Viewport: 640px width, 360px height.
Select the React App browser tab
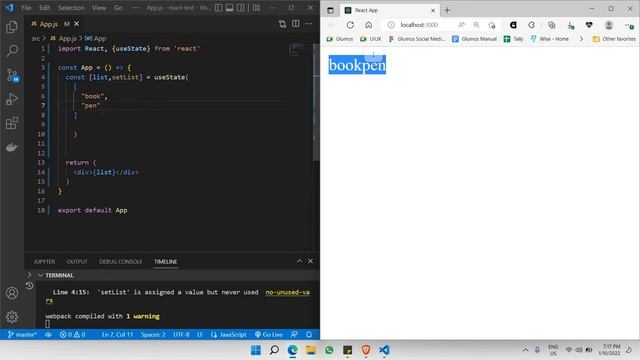(390, 10)
